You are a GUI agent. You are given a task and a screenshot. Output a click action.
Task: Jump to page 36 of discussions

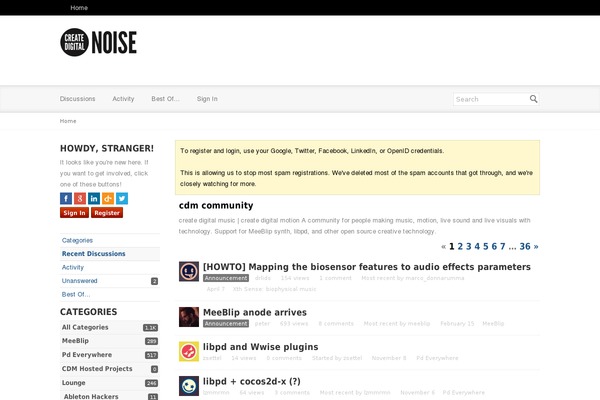click(x=525, y=247)
